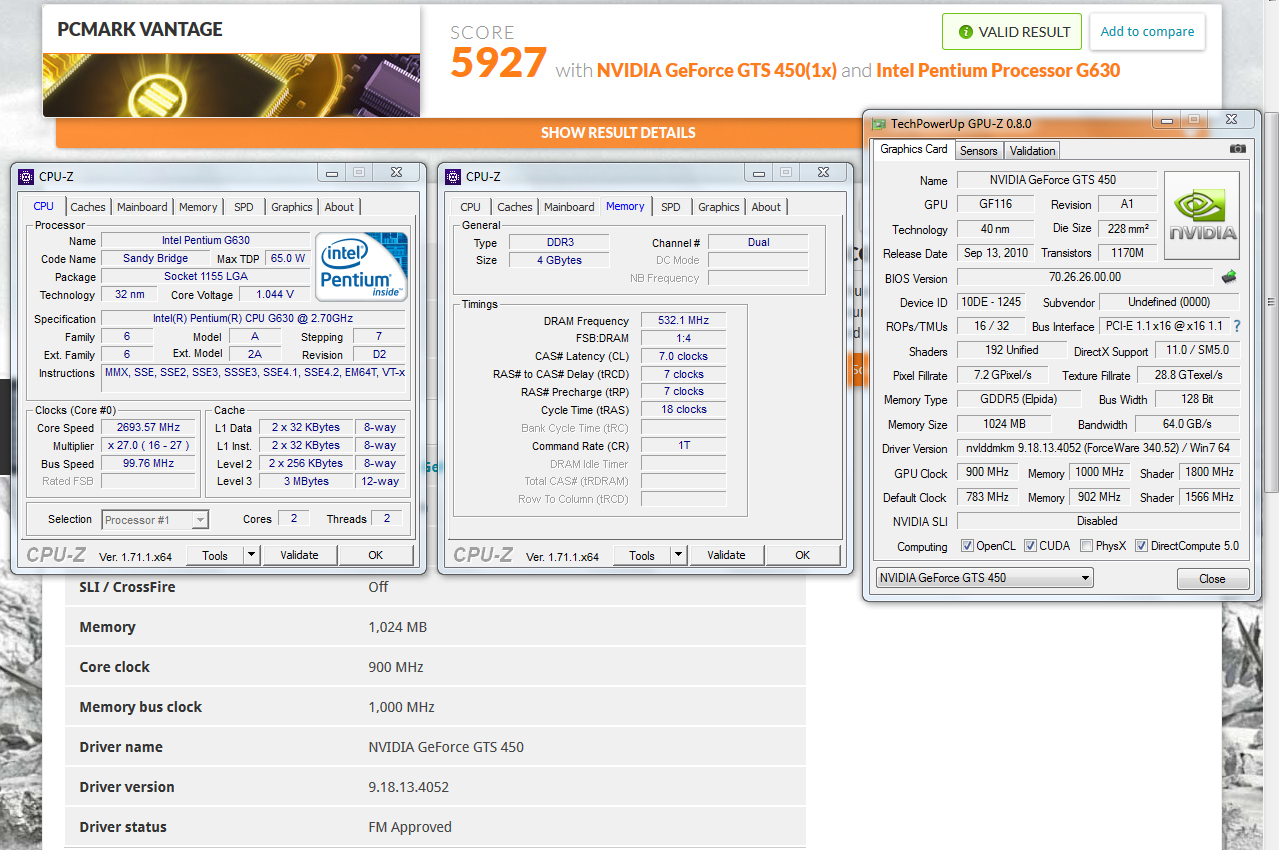Viewport: 1279px width, 850px height.
Task: Switch to Caches tab in left CPU-Z window
Action: [x=88, y=207]
